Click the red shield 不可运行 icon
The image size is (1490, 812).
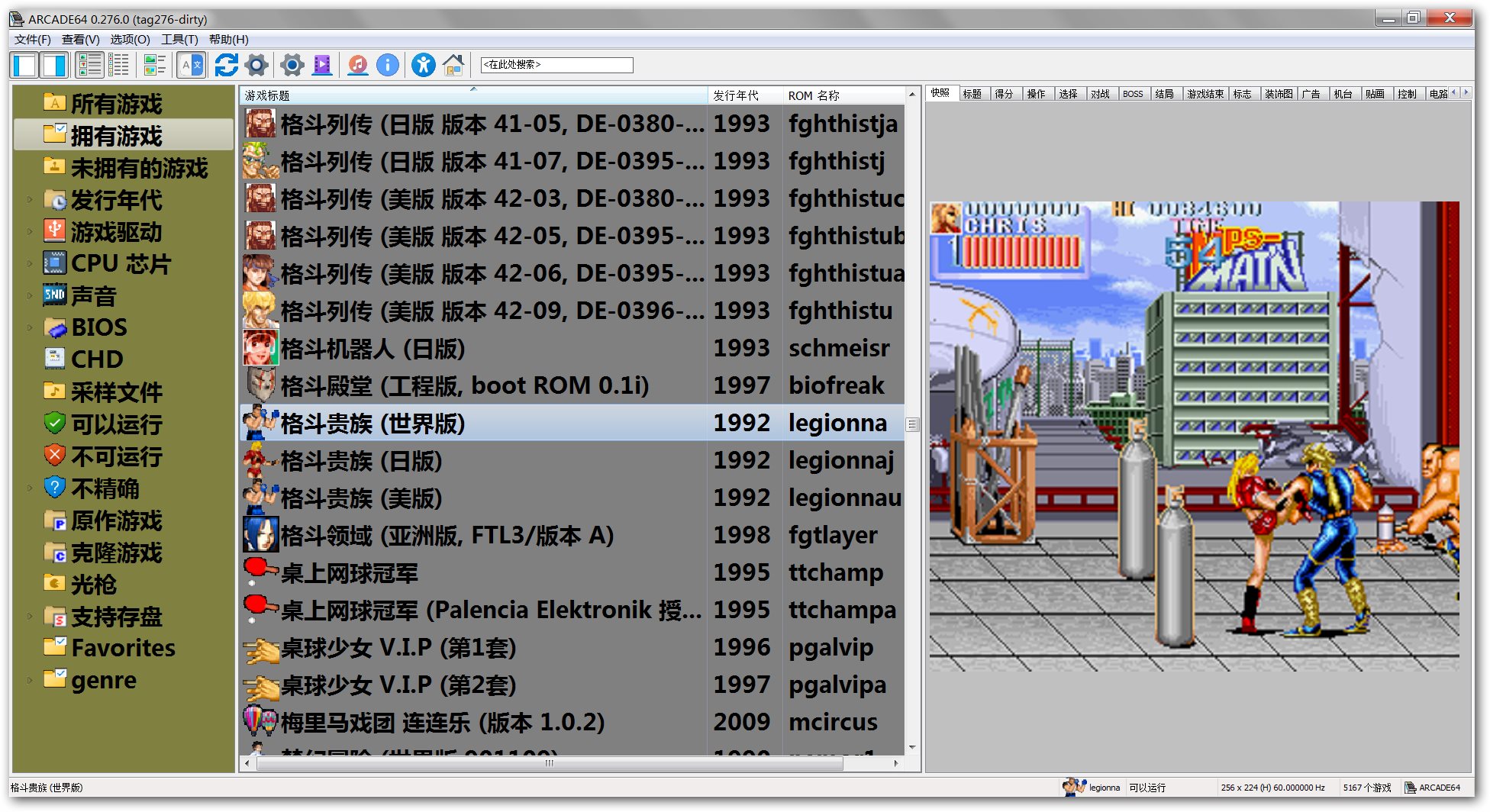[55, 456]
